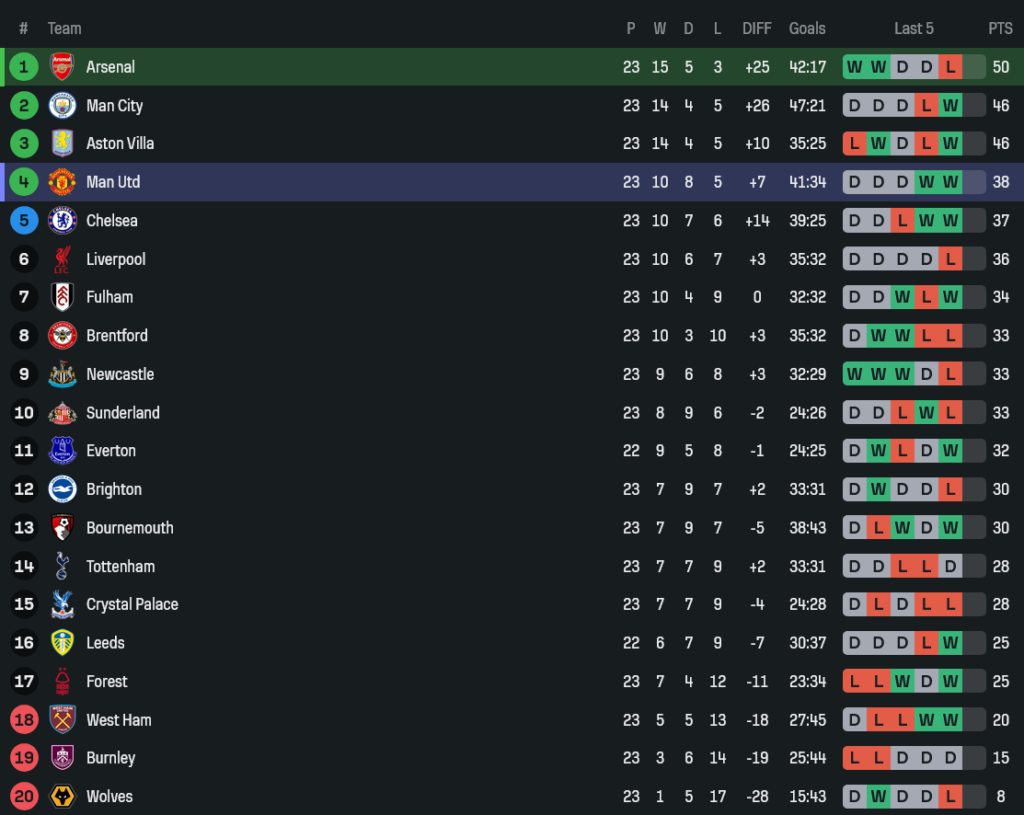Viewport: 1024px width, 815px height.
Task: Click the Crystal Palace crest icon
Action: [x=62, y=604]
